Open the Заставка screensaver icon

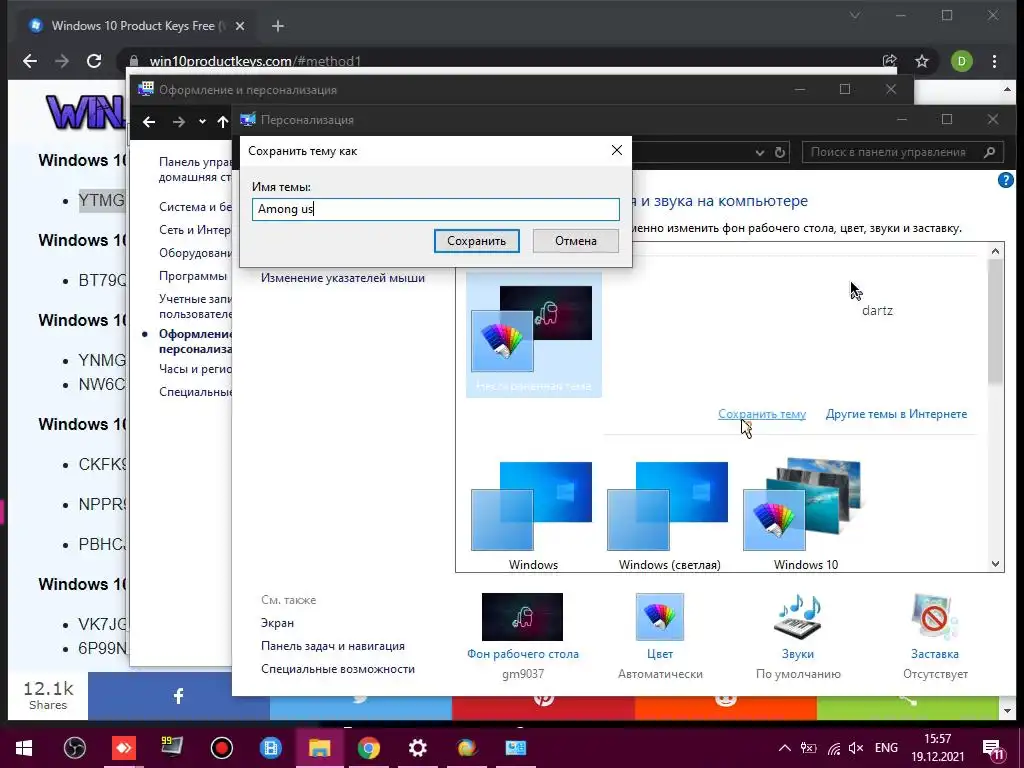coord(935,617)
